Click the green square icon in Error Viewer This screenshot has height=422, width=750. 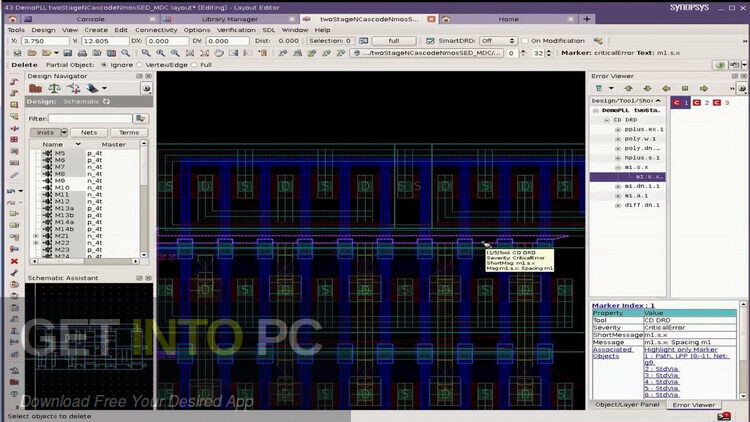tap(685, 89)
